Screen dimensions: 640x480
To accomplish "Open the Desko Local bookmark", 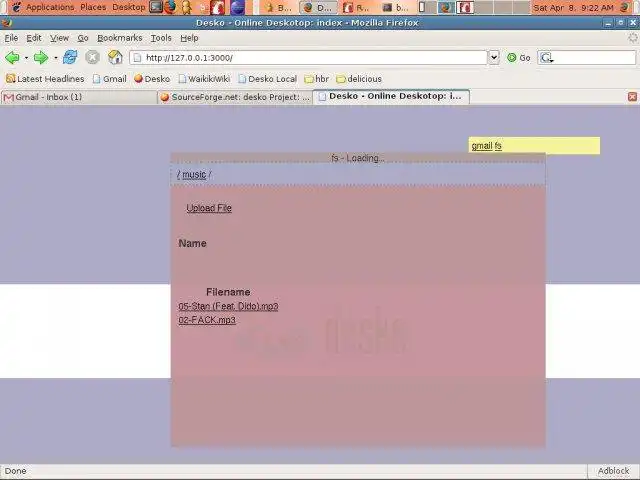I will click(x=267, y=79).
